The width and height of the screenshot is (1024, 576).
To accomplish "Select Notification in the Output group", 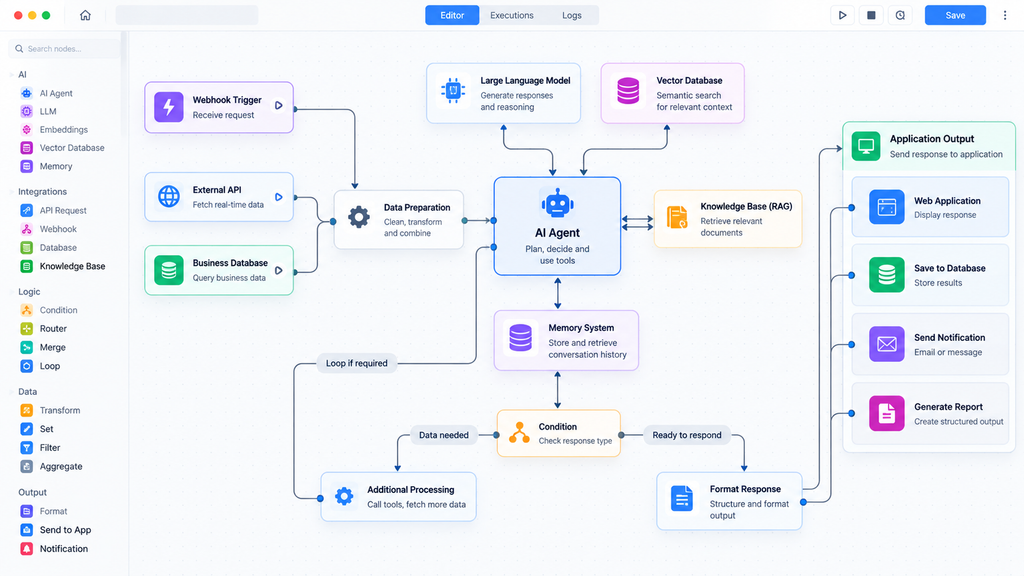I will point(63,549).
